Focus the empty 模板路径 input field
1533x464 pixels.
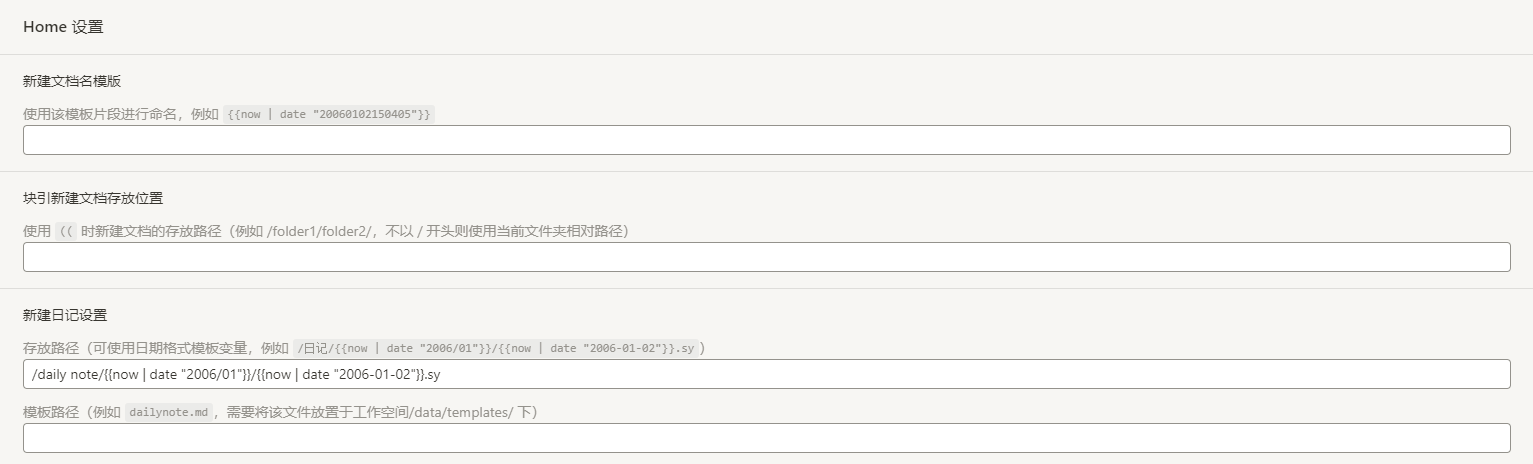pyautogui.click(x=766, y=438)
